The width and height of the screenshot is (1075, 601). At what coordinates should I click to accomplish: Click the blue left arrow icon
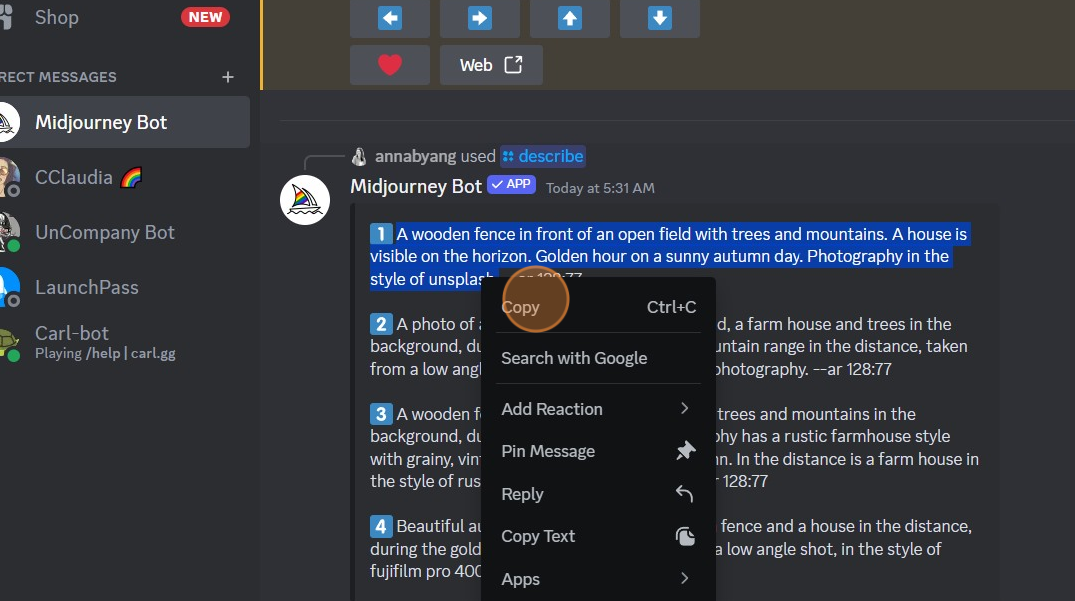(389, 17)
